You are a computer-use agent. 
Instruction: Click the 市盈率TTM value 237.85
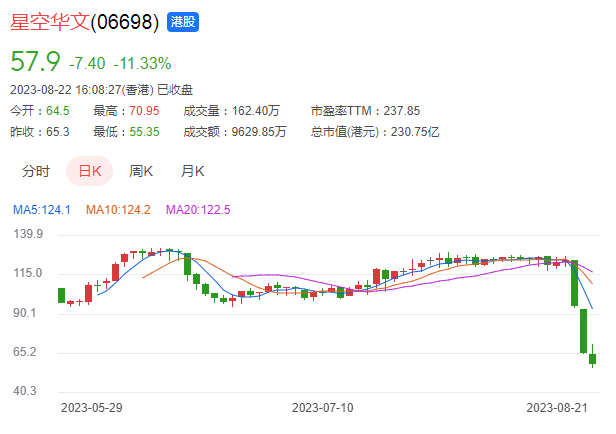(x=402, y=111)
